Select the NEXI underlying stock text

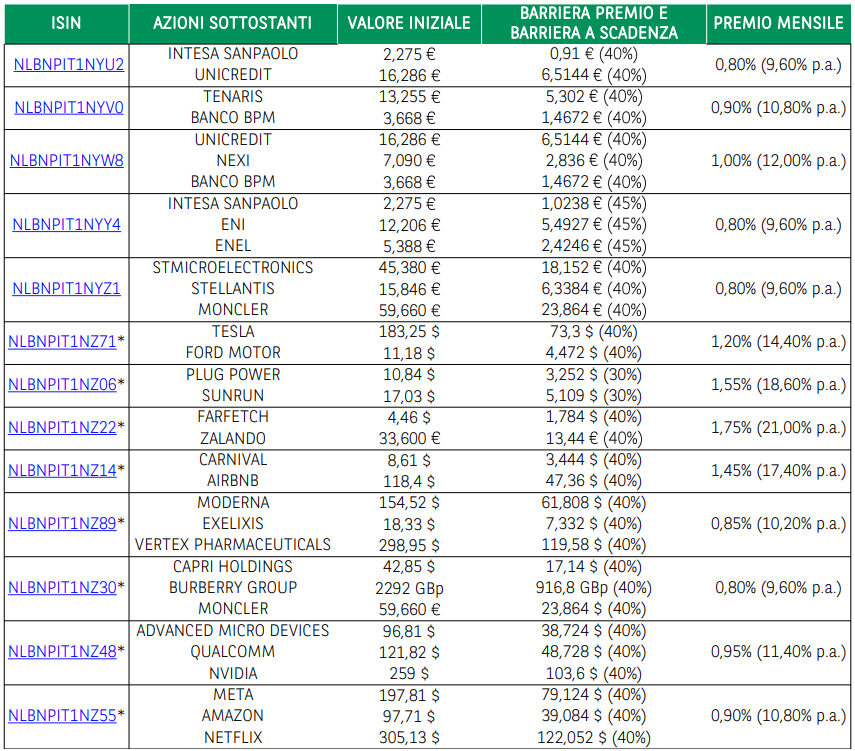pos(233,160)
